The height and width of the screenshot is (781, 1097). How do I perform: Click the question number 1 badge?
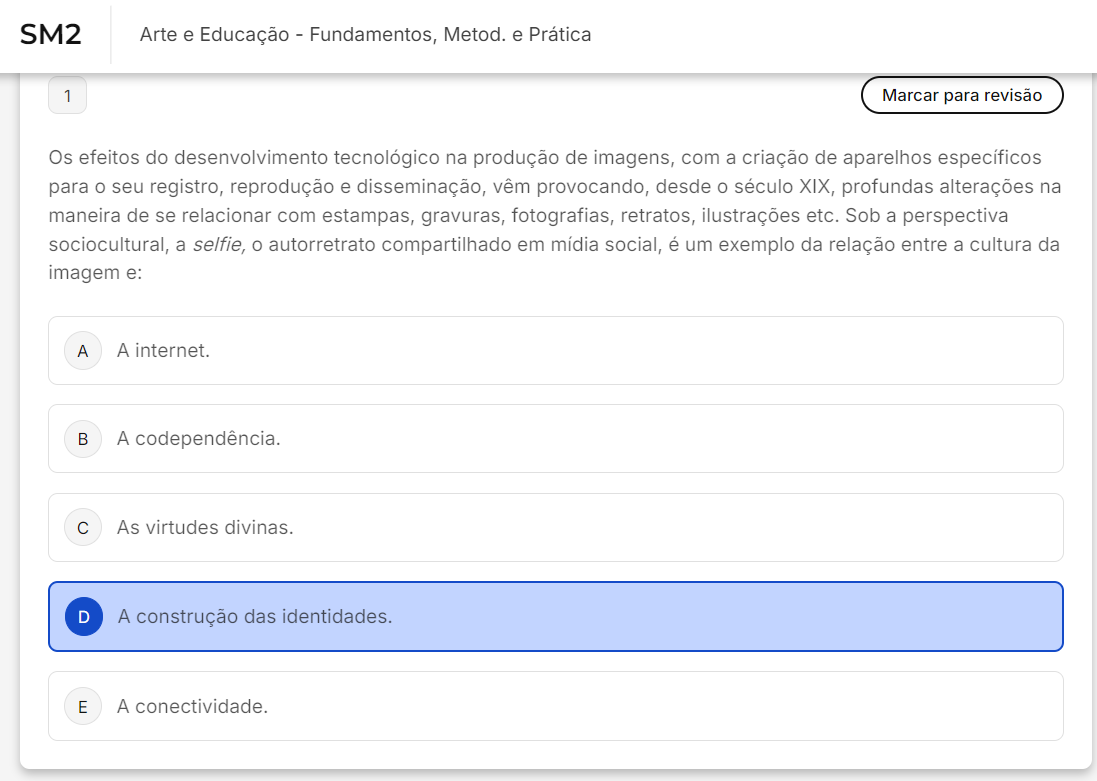click(x=67, y=96)
